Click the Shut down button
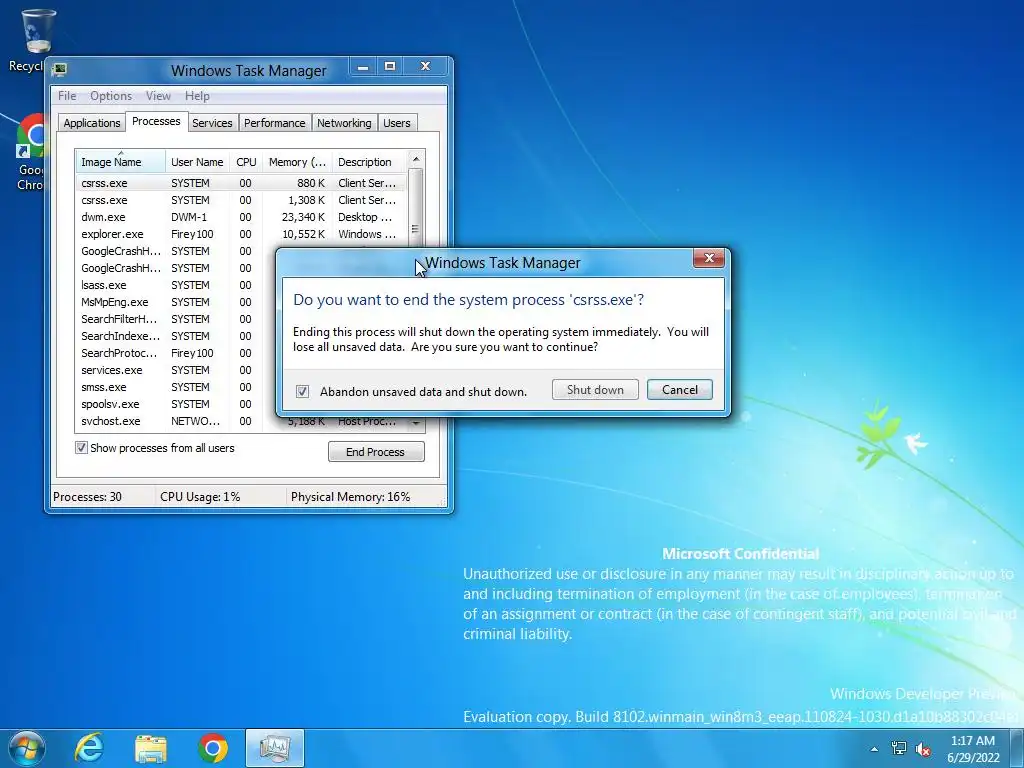This screenshot has width=1024, height=768. [595, 390]
